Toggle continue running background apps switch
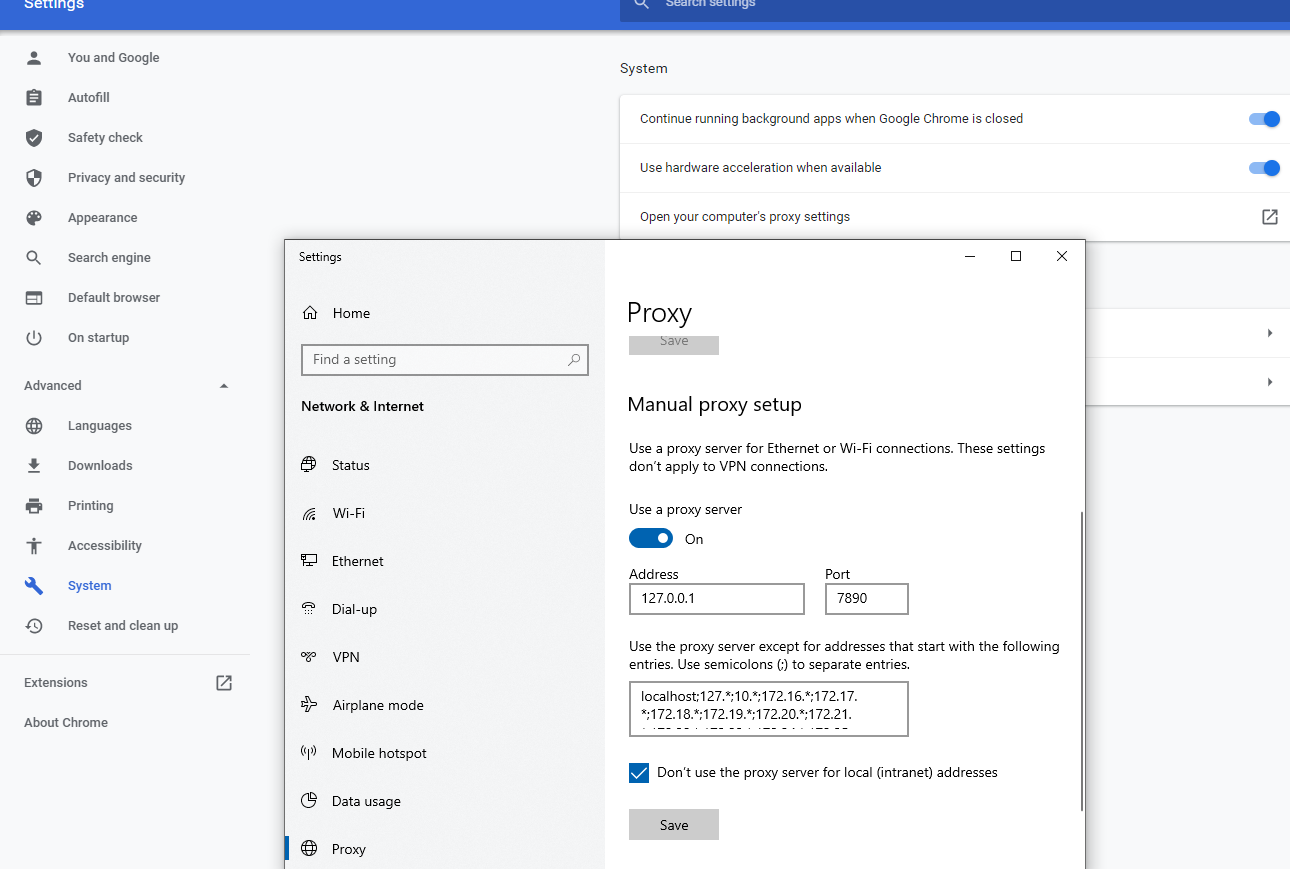 pos(1264,119)
